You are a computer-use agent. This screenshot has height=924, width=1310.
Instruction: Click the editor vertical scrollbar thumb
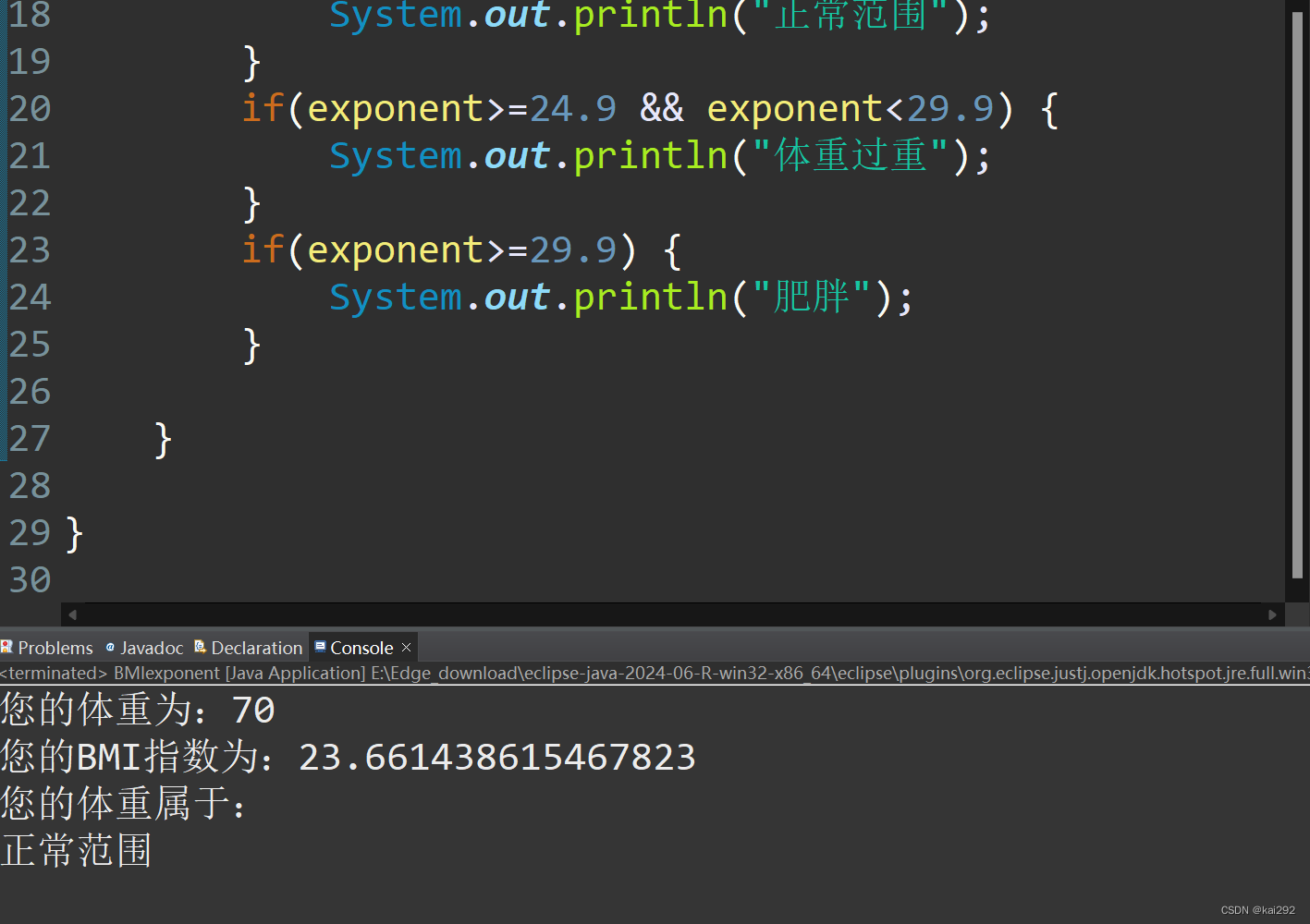point(1297,296)
